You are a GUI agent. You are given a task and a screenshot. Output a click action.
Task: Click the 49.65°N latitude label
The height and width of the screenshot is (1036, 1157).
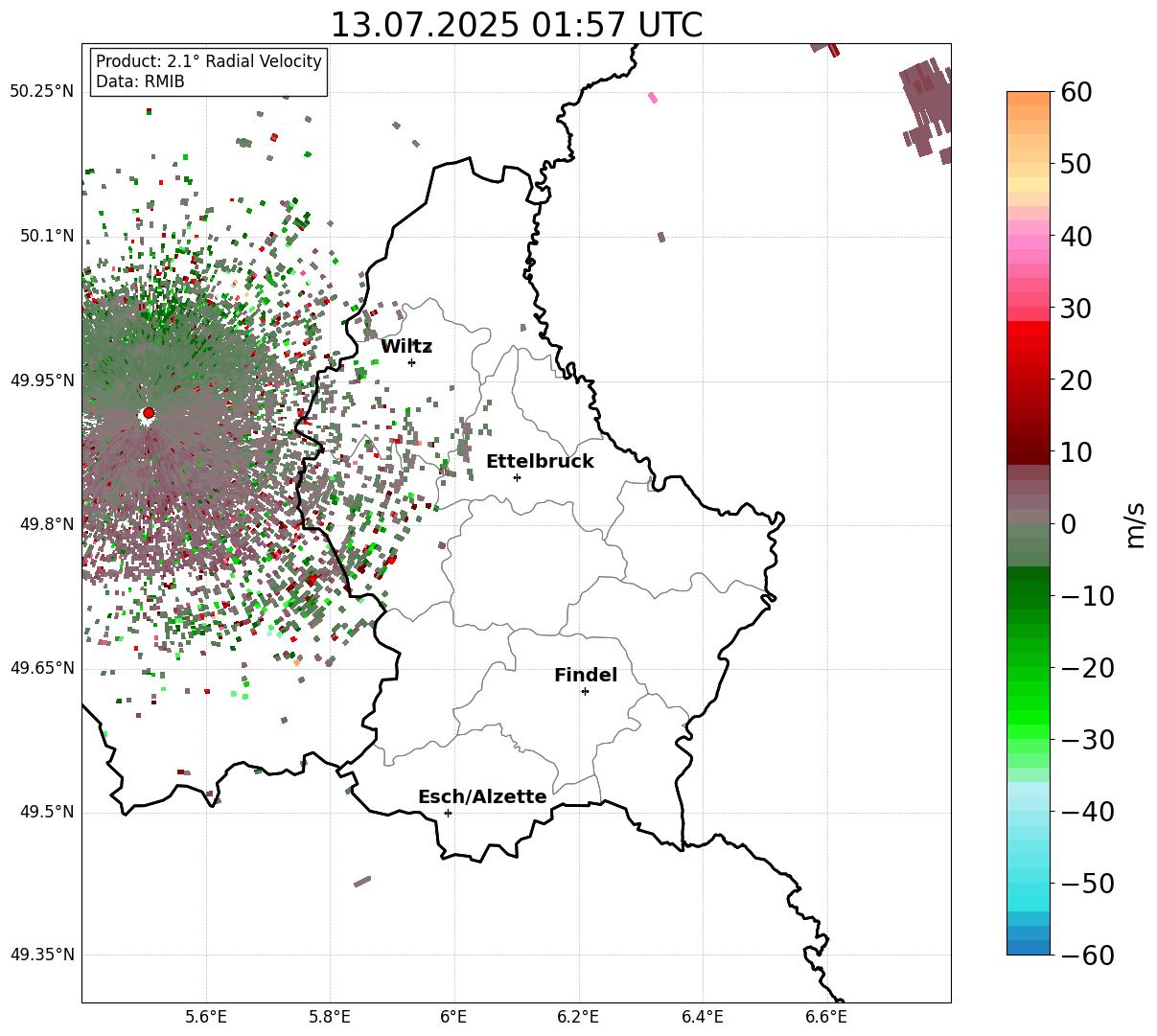coord(41,668)
